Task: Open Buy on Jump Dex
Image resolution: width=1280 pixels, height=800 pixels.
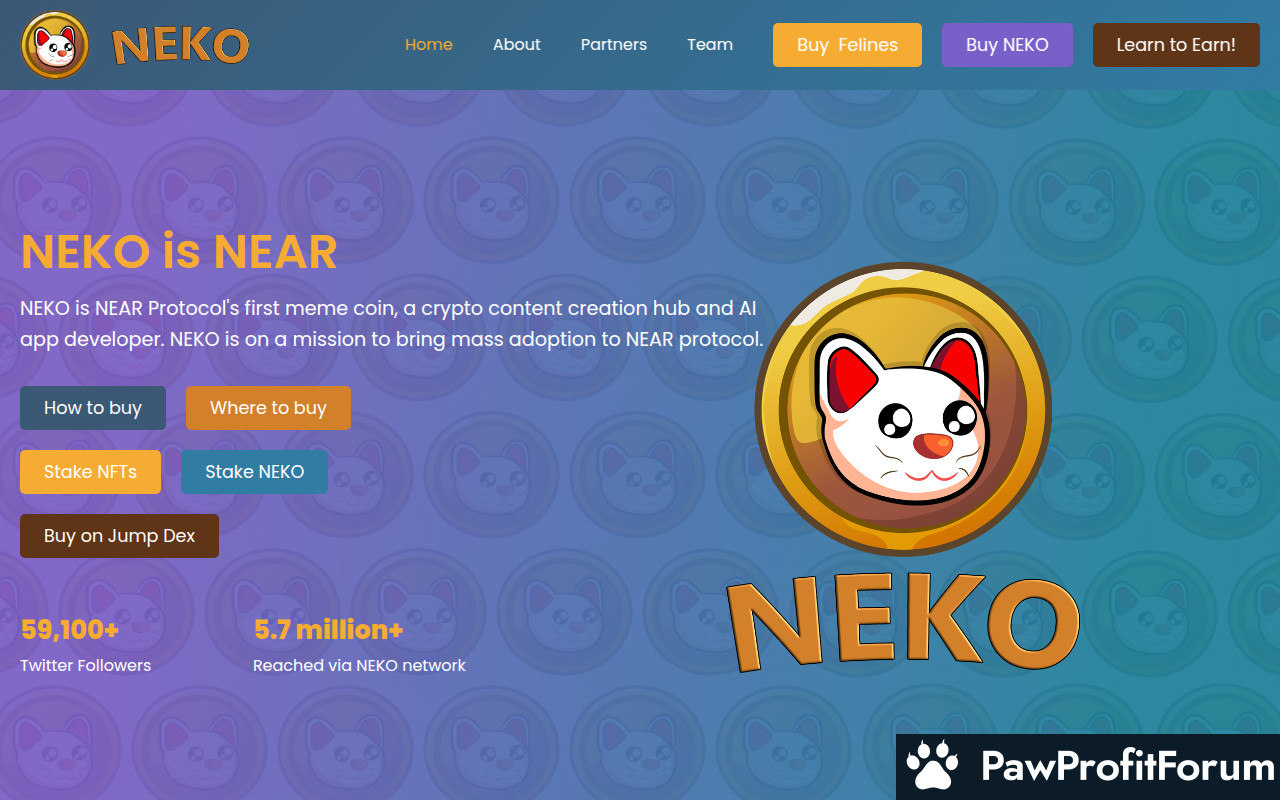Action: click(x=119, y=536)
